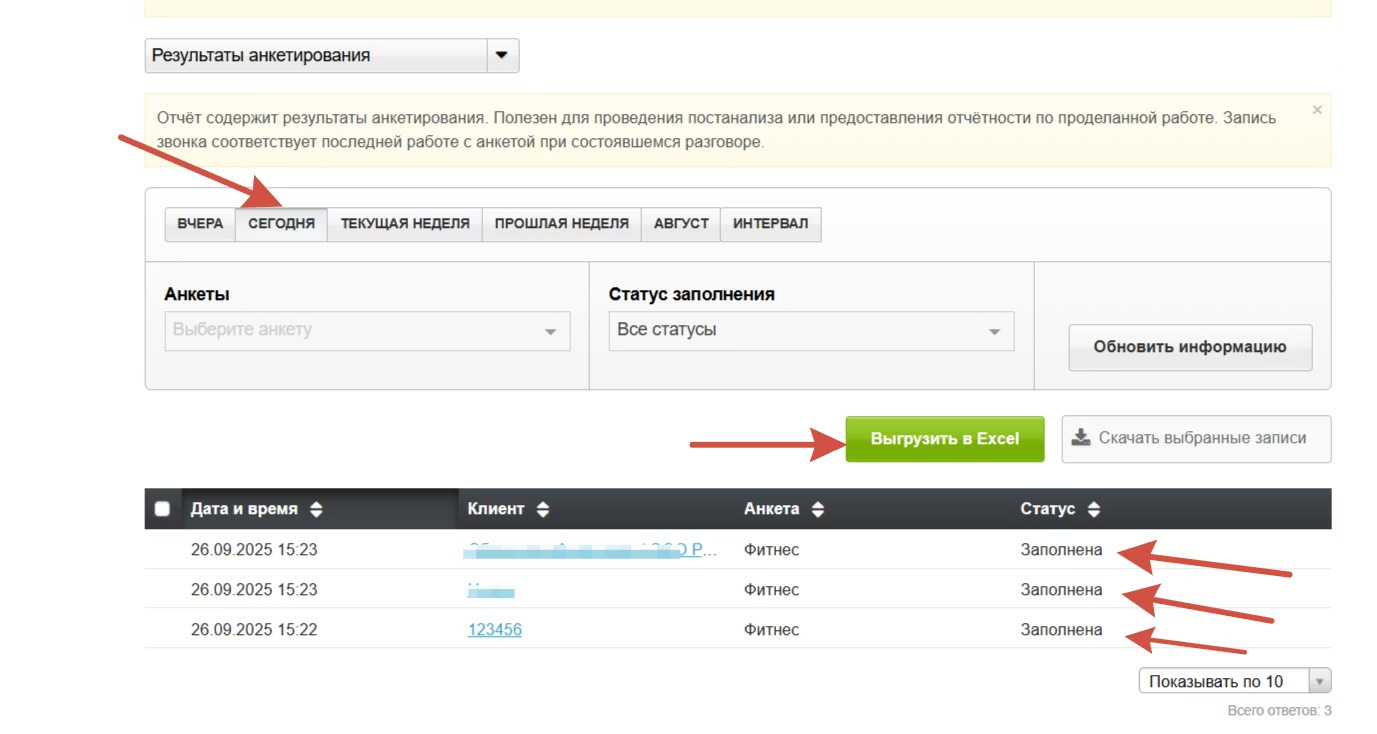The width and height of the screenshot is (1377, 734).
Task: Expand the Выберите анкету dropdown
Action: pyautogui.click(x=367, y=331)
